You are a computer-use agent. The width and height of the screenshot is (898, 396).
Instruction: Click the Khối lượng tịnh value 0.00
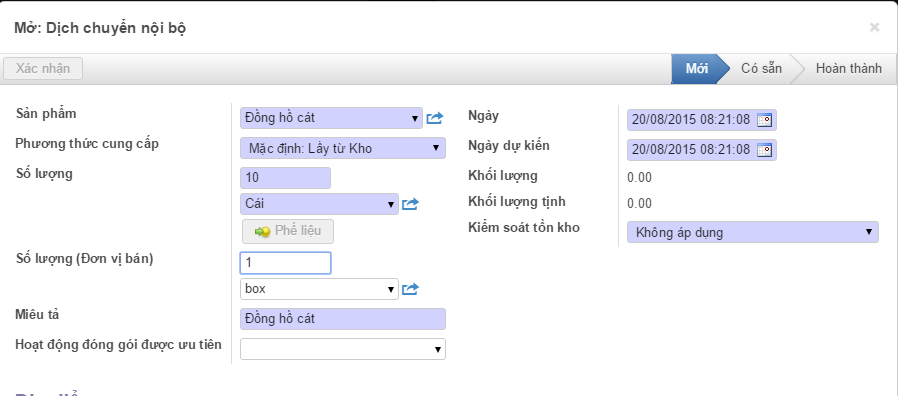pyautogui.click(x=639, y=203)
